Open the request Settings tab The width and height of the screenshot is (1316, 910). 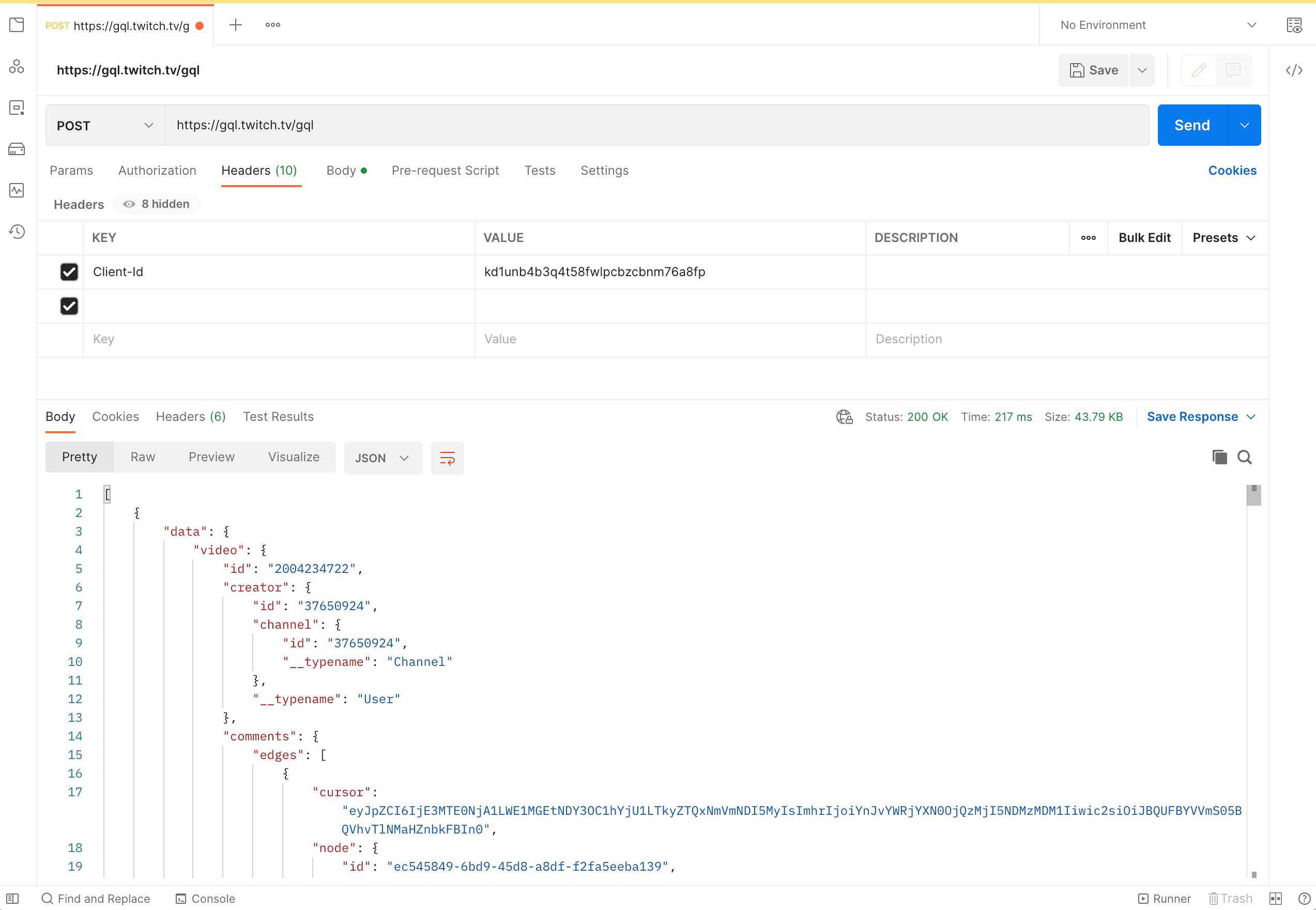[605, 171]
